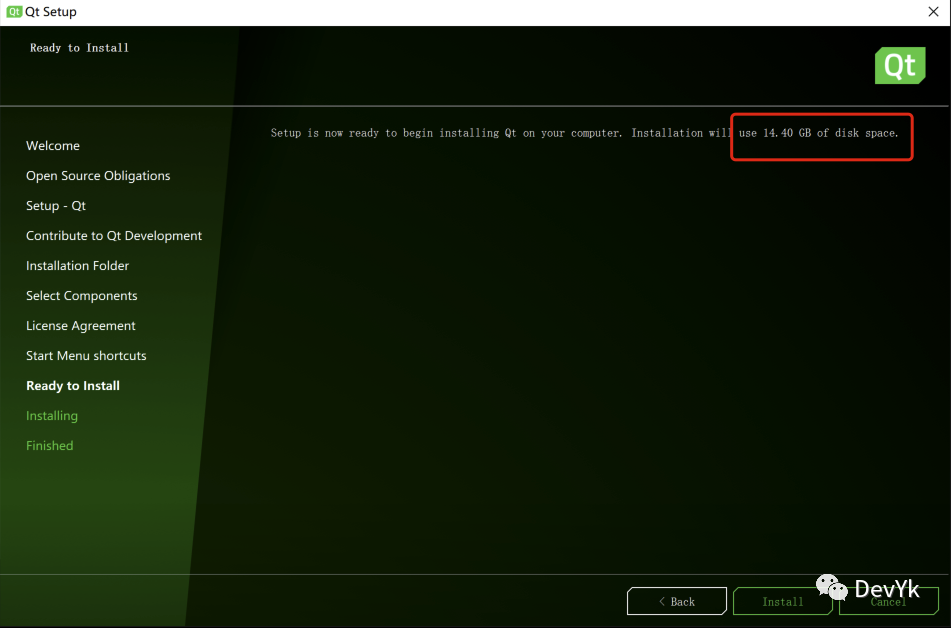
Task: Click the green Qt logo
Action: coord(900,66)
